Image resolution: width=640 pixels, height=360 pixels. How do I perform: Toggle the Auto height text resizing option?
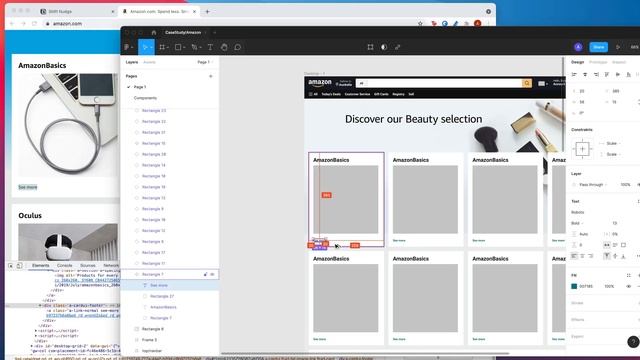pos(615,245)
